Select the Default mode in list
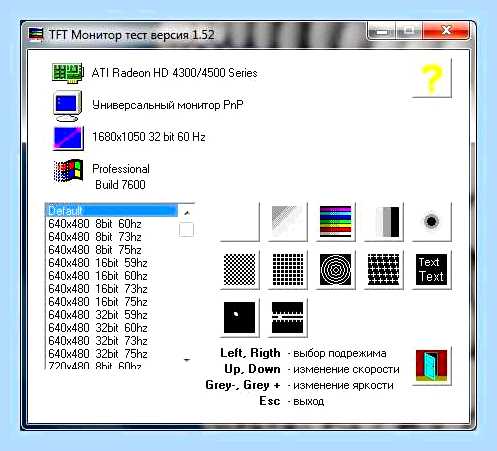The image size is (497, 451). coord(111,211)
